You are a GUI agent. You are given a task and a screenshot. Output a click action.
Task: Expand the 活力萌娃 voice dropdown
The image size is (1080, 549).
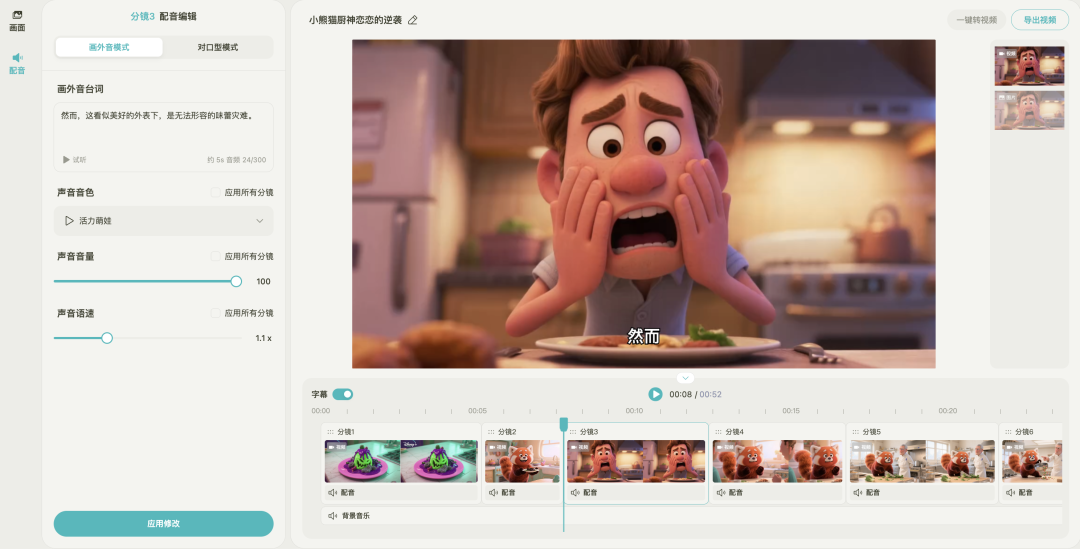click(x=260, y=221)
